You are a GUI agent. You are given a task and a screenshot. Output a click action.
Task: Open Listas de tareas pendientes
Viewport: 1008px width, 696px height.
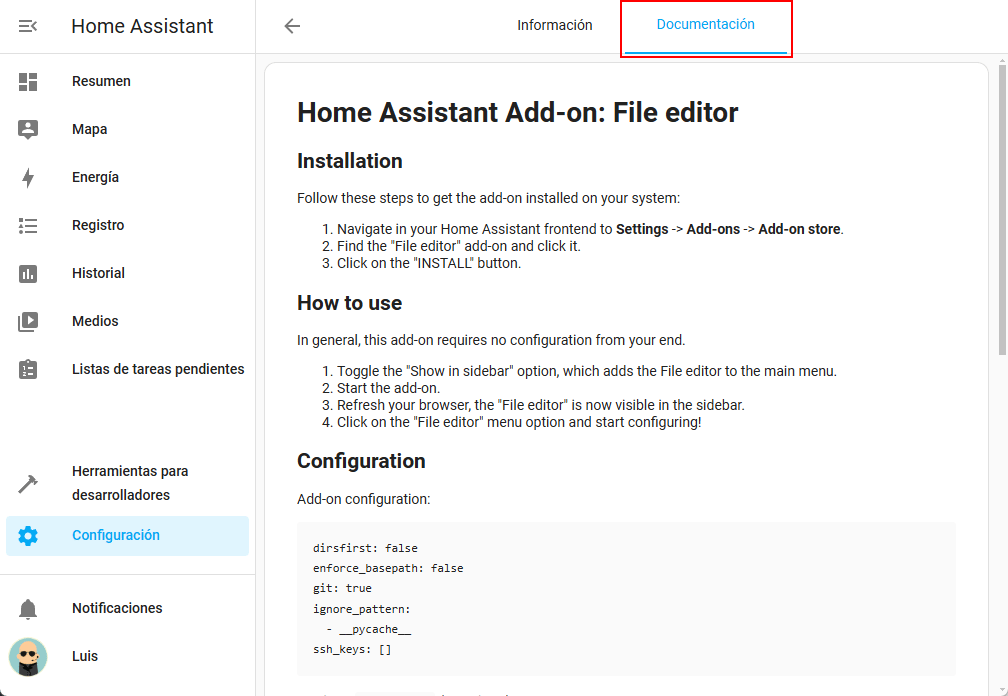point(158,370)
